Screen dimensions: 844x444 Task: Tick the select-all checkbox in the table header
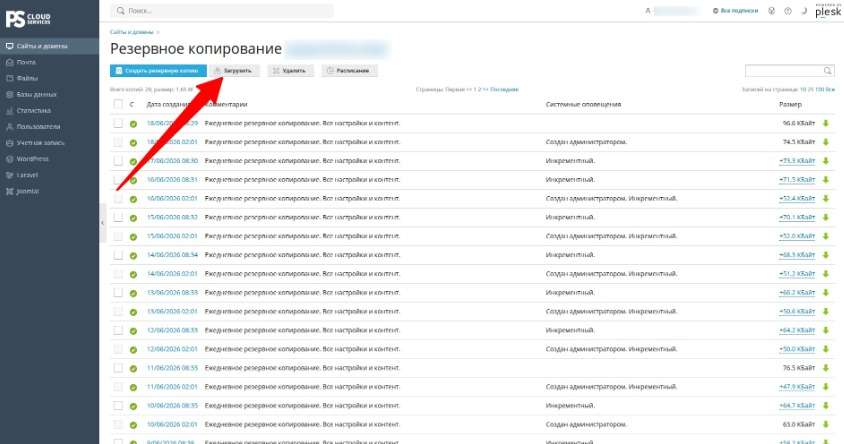[118, 104]
